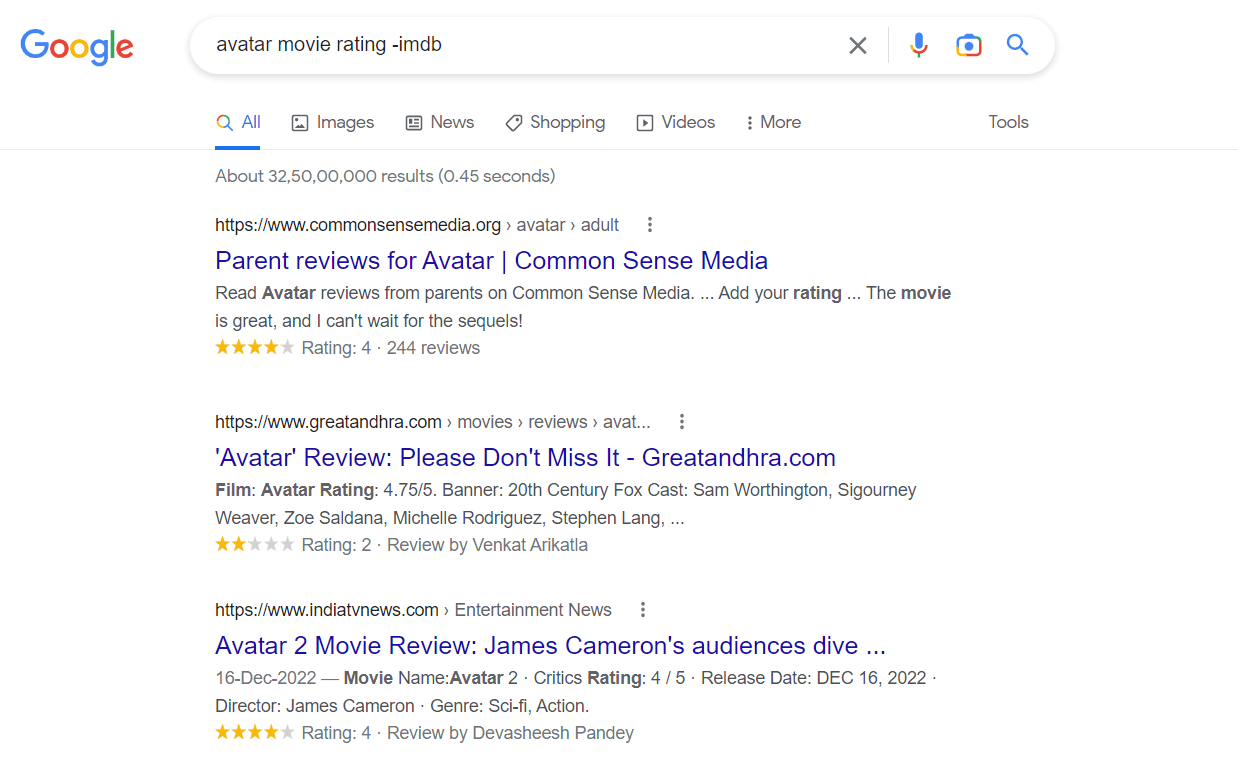
Task: Click the commonsensemedia.org URL breadcrumb
Action: click(417, 224)
